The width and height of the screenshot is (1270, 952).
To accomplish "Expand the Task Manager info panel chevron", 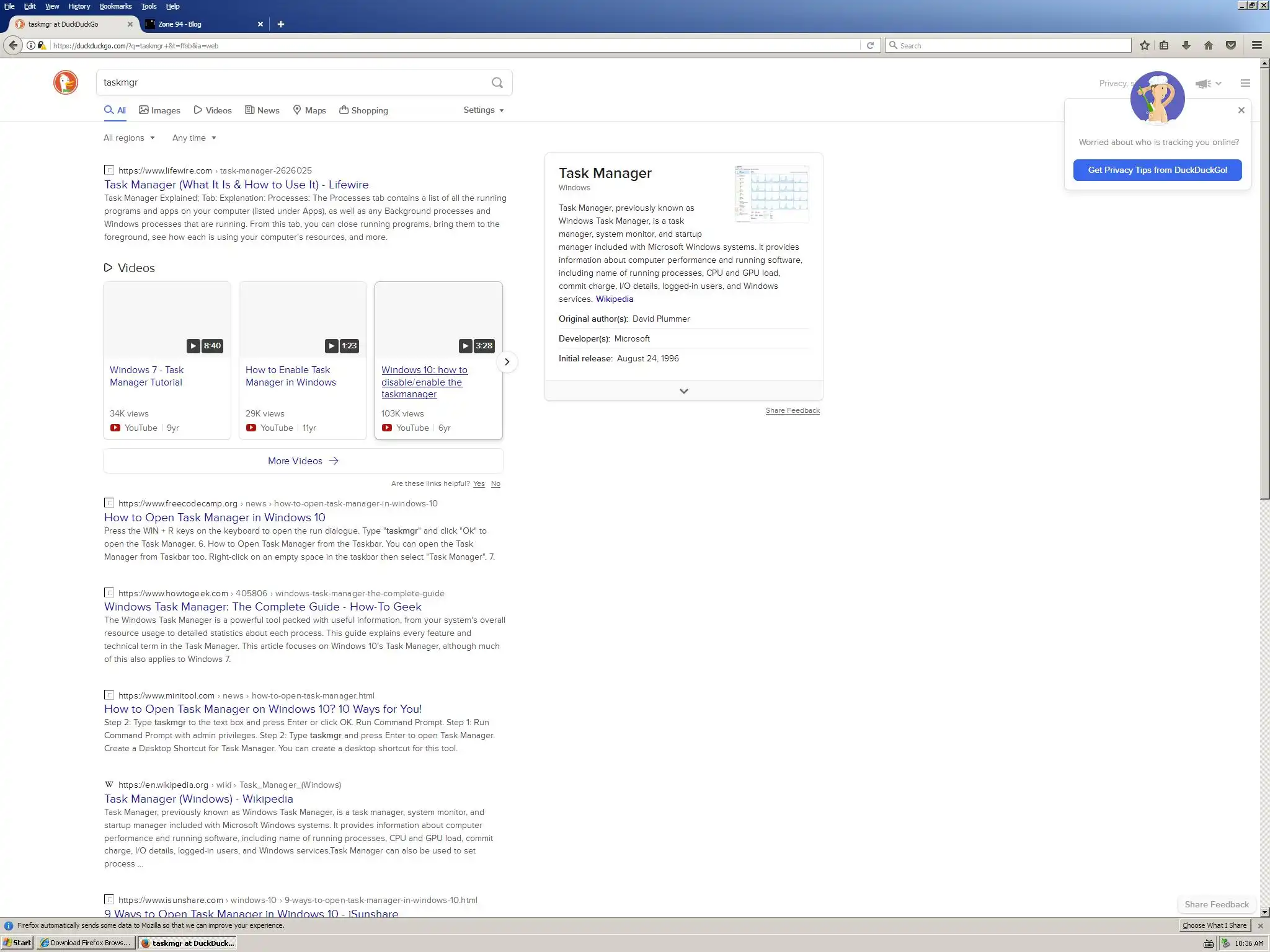I will [683, 391].
